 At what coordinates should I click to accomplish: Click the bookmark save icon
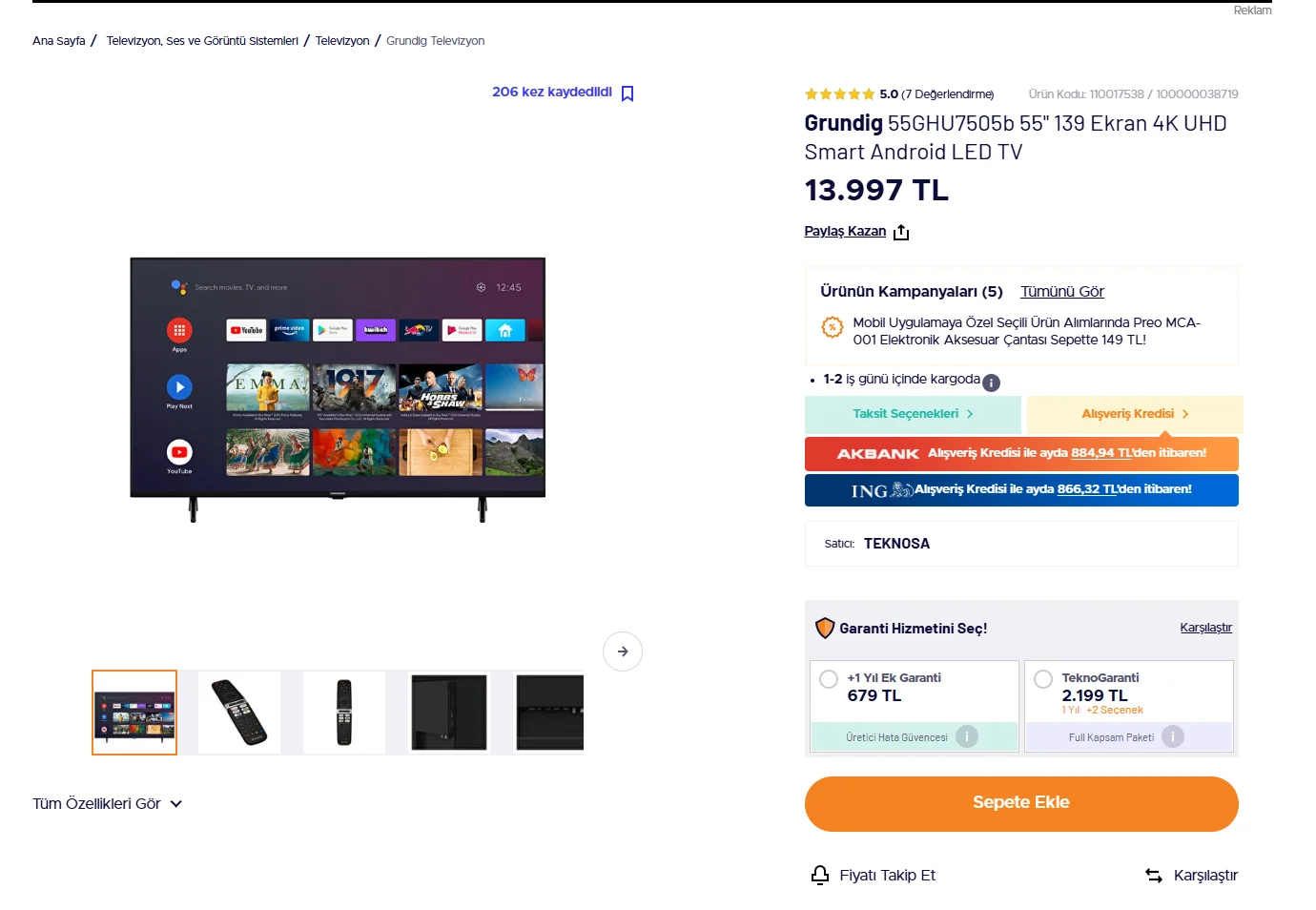point(627,93)
